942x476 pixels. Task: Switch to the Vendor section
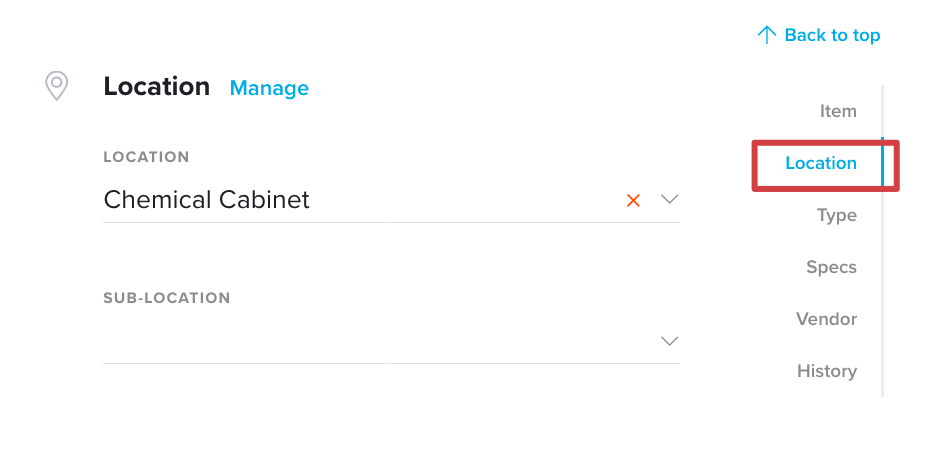(x=827, y=319)
